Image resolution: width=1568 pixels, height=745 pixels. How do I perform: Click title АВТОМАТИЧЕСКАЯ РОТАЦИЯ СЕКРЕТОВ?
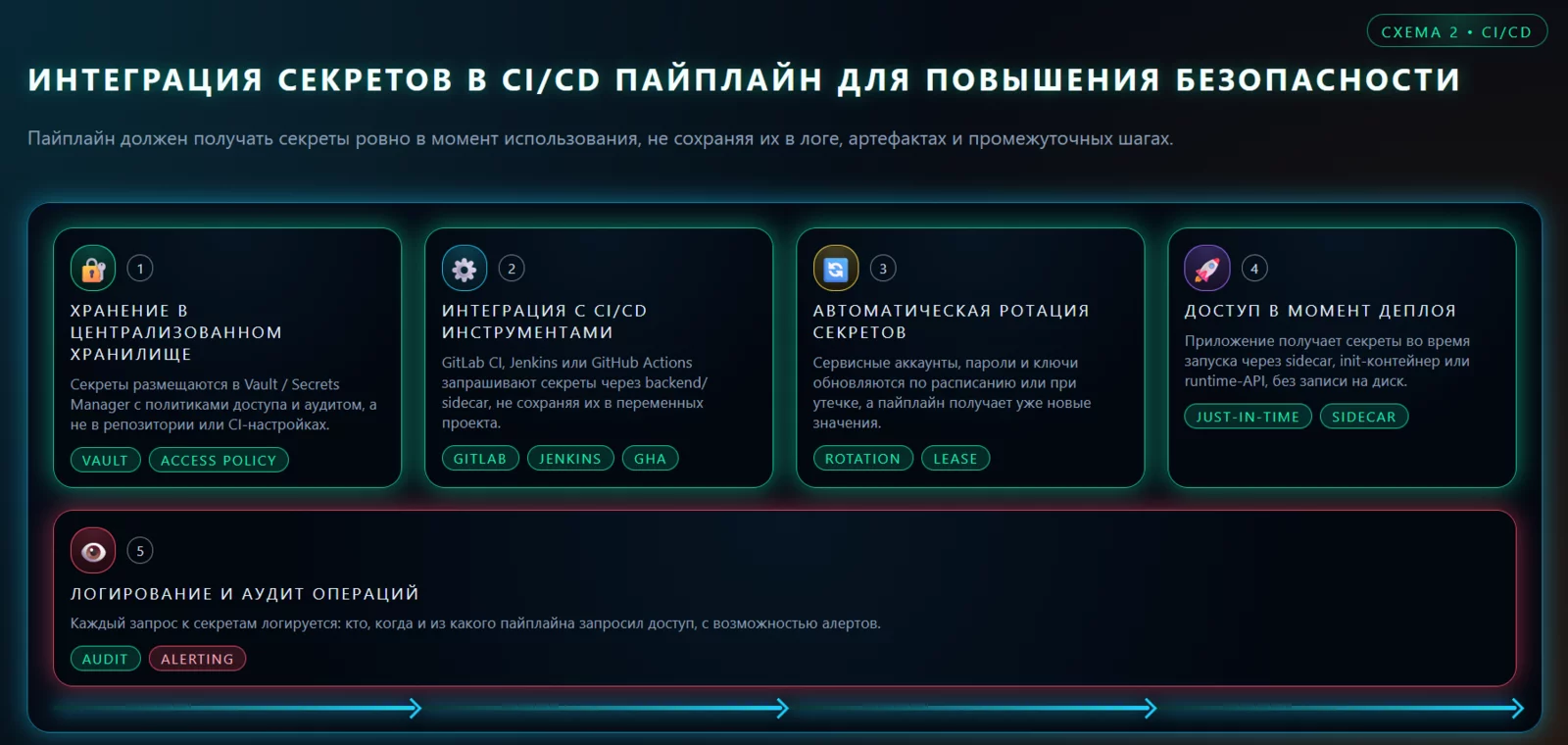click(951, 322)
